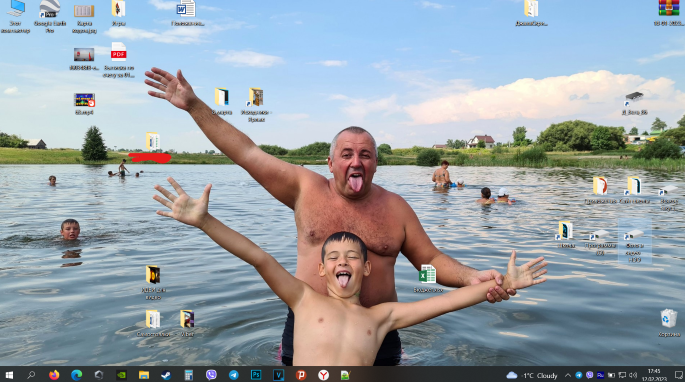Open the Windows Start menu
The width and height of the screenshot is (685, 382).
click(x=9, y=375)
